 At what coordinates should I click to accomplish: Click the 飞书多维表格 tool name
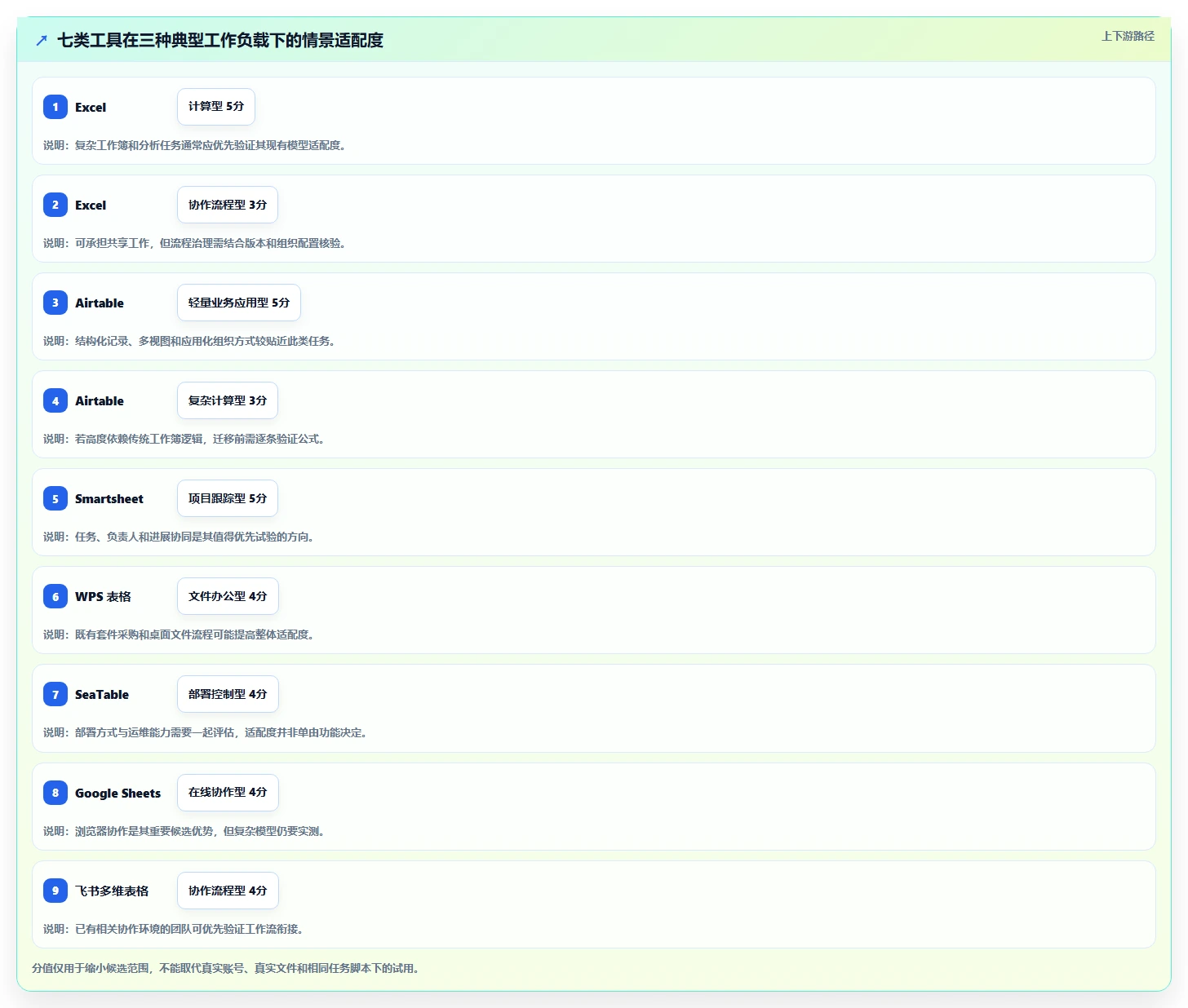click(x=112, y=891)
